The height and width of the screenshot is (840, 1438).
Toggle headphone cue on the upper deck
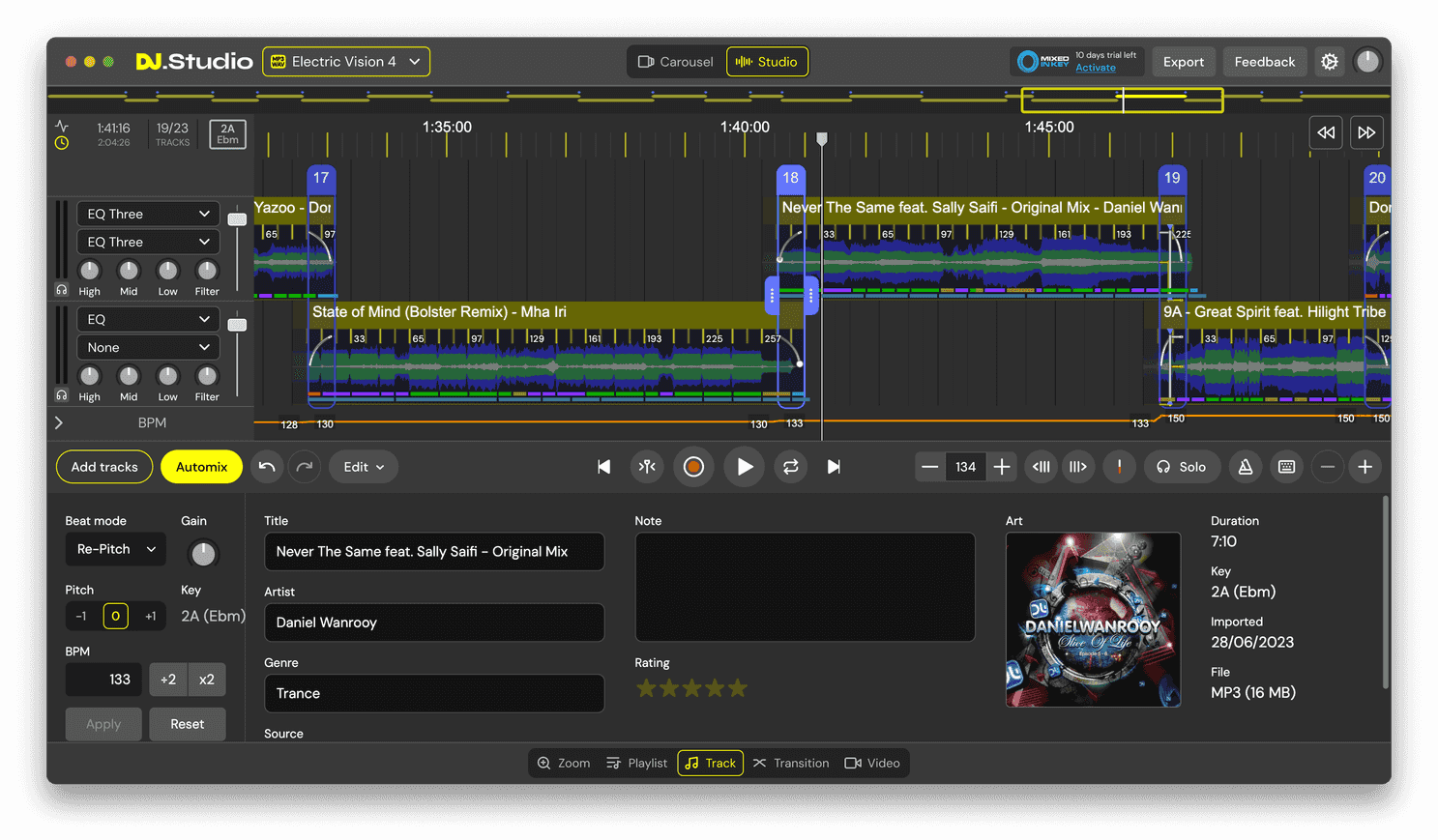(x=64, y=280)
